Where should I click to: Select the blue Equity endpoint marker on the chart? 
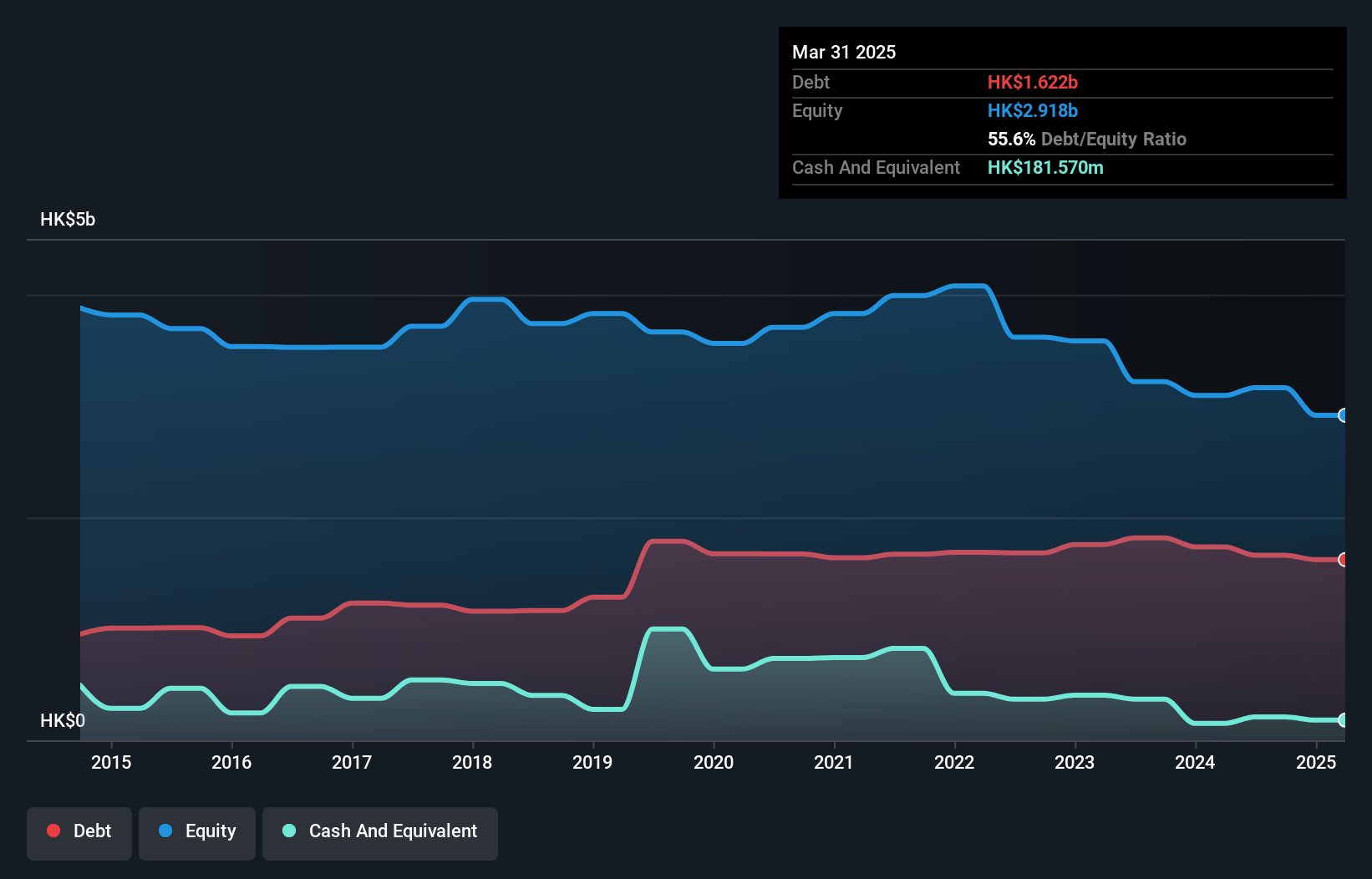(x=1344, y=414)
